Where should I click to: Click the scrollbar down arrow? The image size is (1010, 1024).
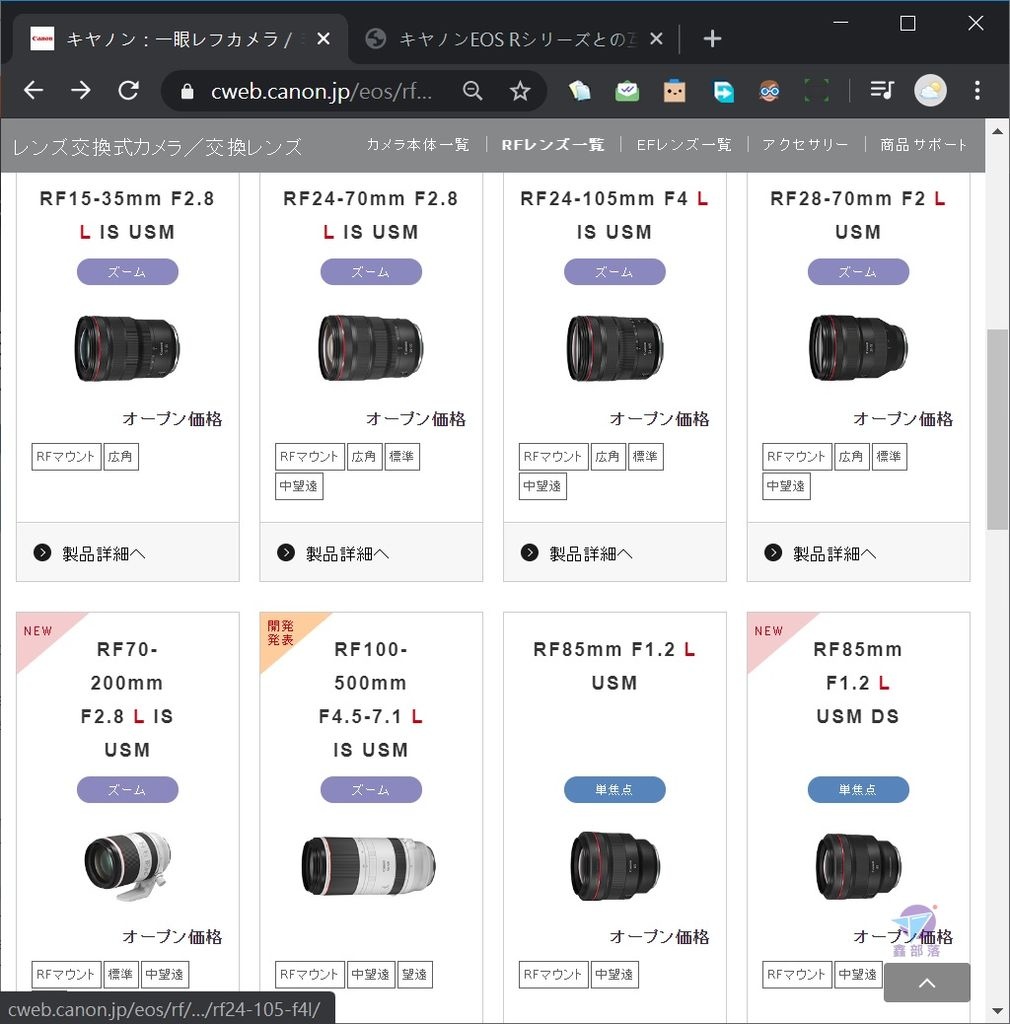click(997, 1012)
